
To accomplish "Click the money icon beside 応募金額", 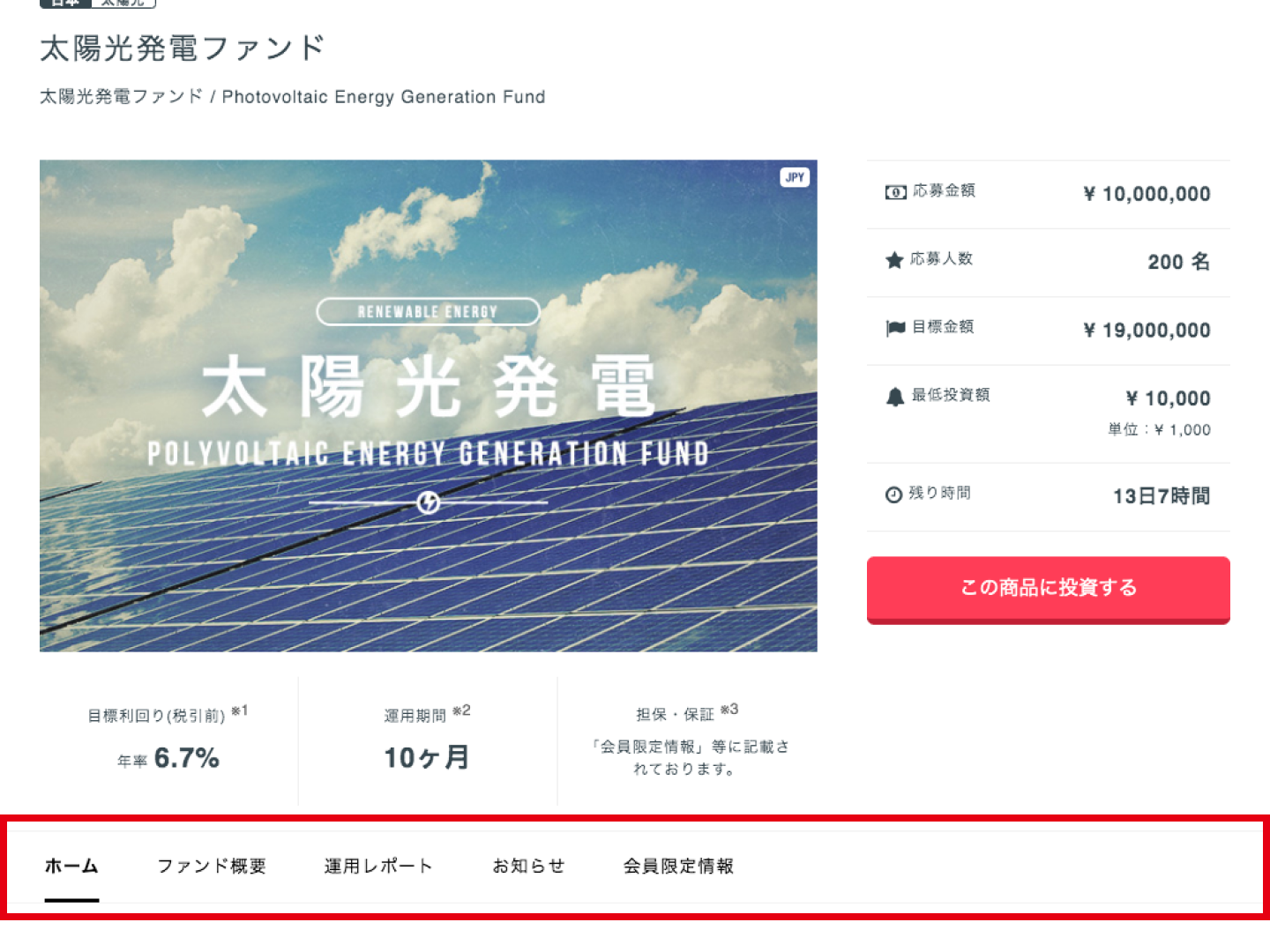I will coord(895,192).
